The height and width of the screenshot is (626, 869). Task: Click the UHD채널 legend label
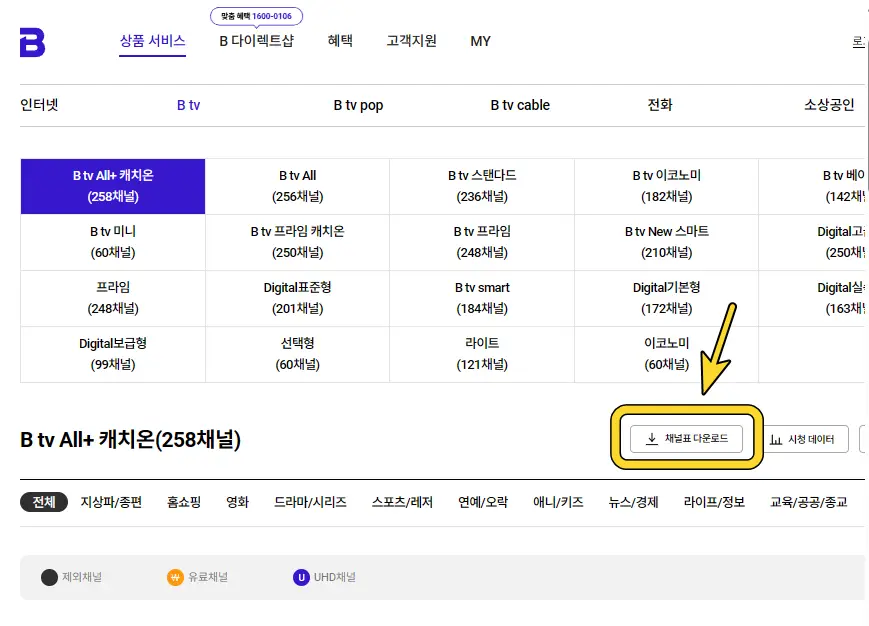(x=335, y=577)
